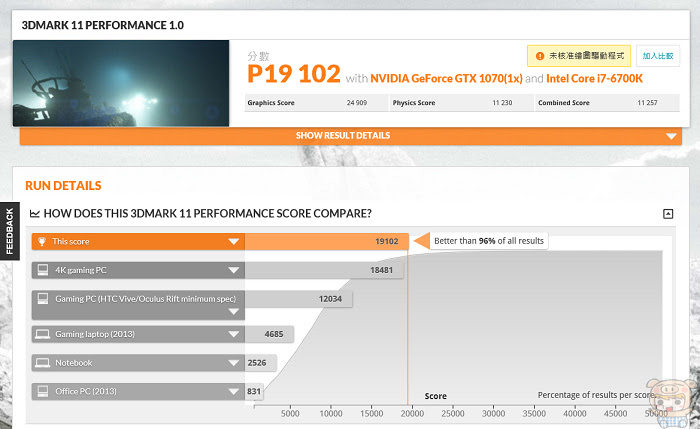This screenshot has height=429, width=700.
Task: Click the benchmark scene thumbnail
Action: click(121, 83)
